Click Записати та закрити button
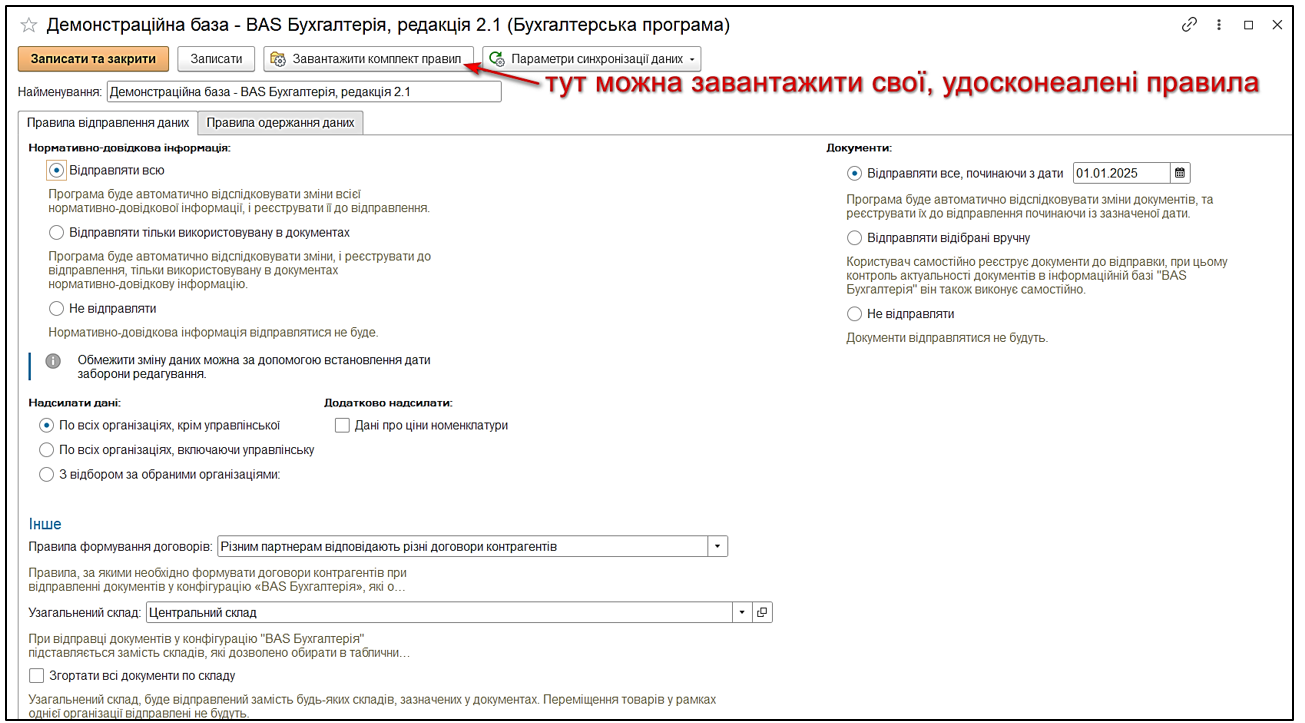The image size is (1305, 723). (x=93, y=59)
